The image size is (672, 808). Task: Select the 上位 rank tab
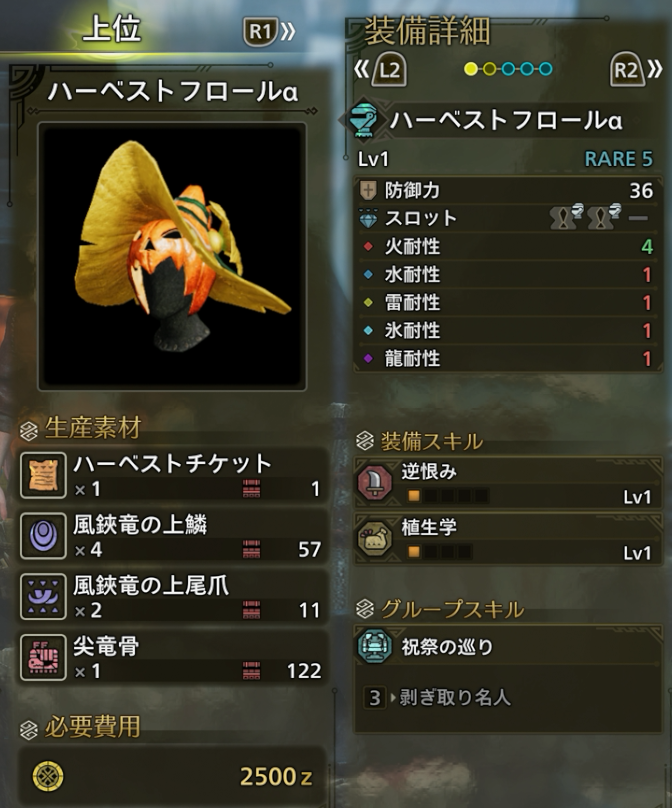111,28
